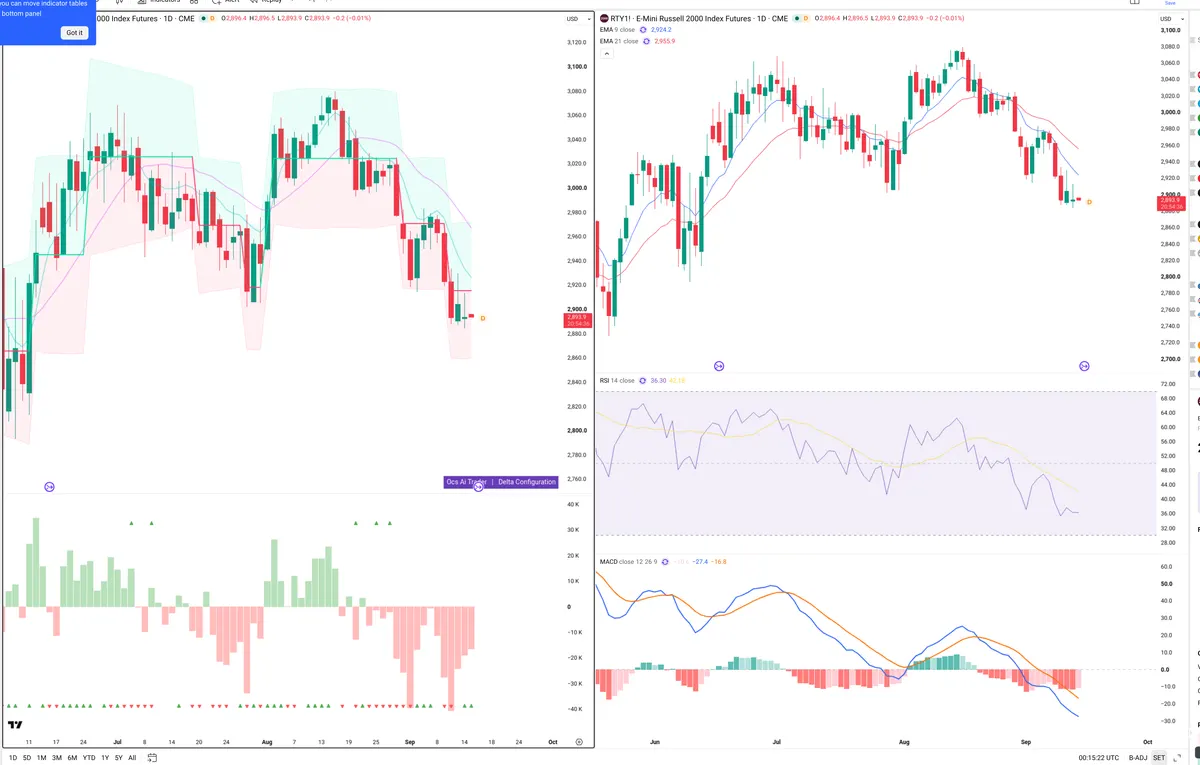Switch to 1Y time range

point(105,758)
